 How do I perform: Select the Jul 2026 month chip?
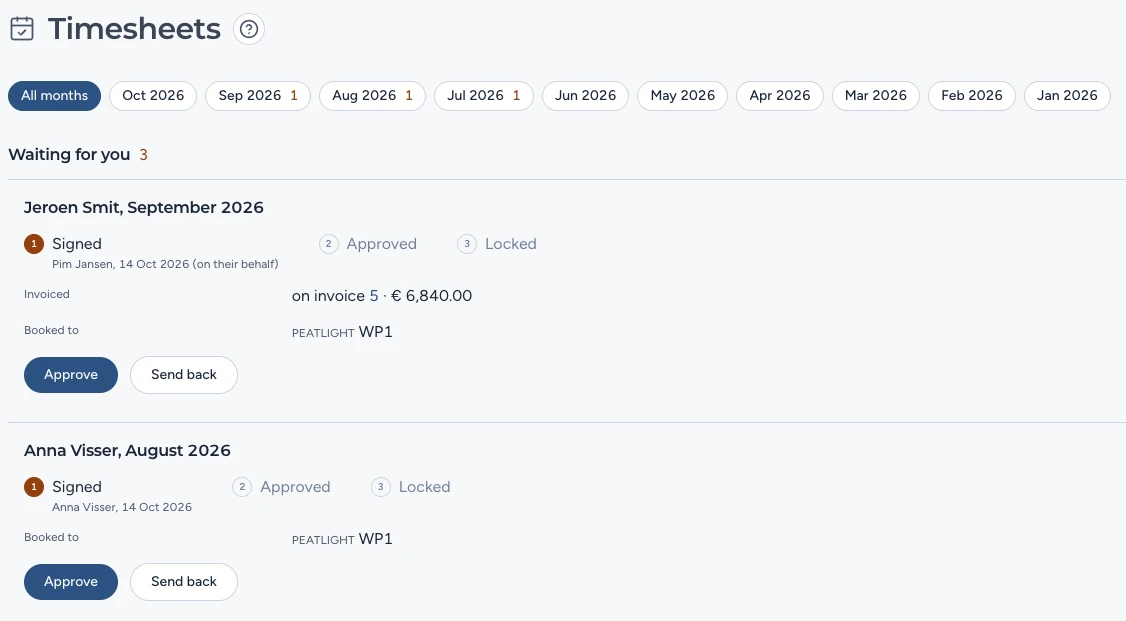pos(483,95)
